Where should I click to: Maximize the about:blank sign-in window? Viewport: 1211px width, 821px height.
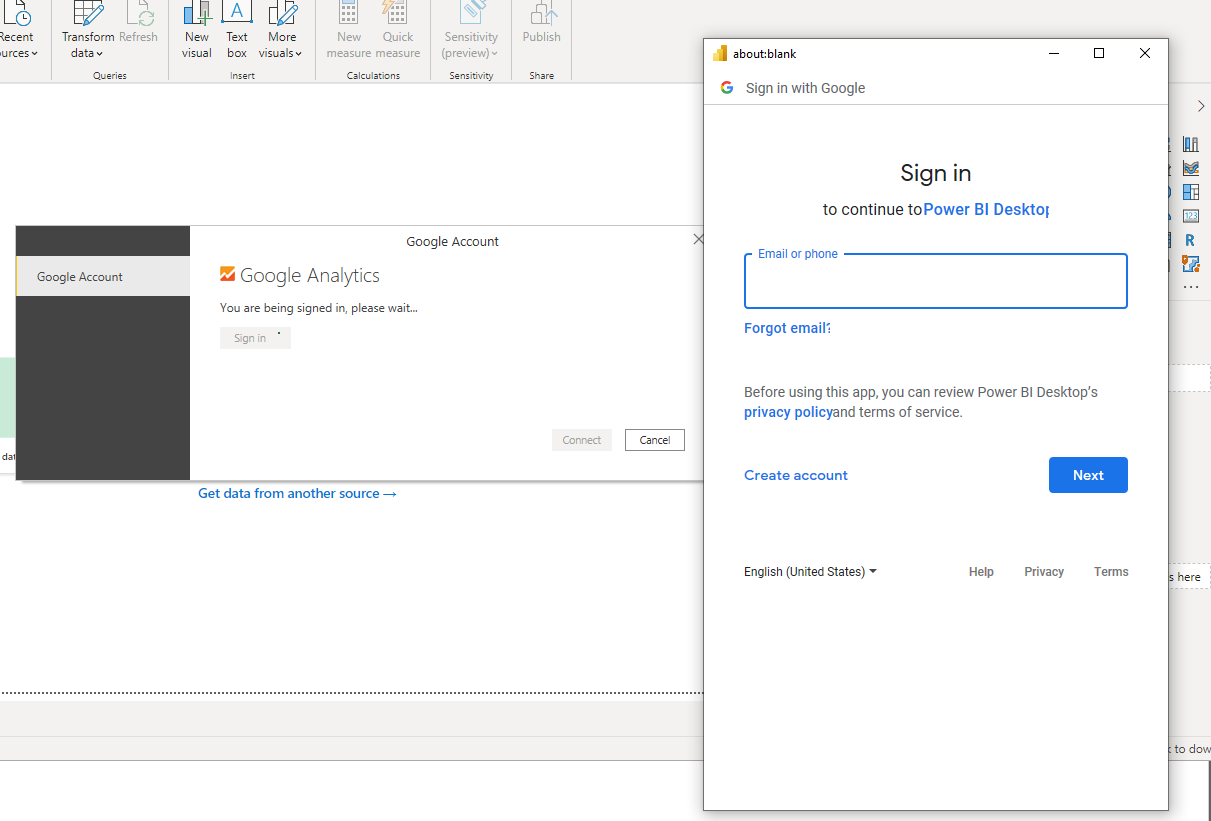[x=1099, y=53]
